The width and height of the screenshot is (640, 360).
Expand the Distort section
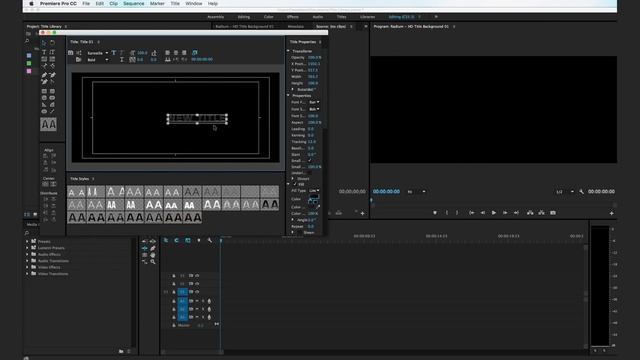point(293,179)
